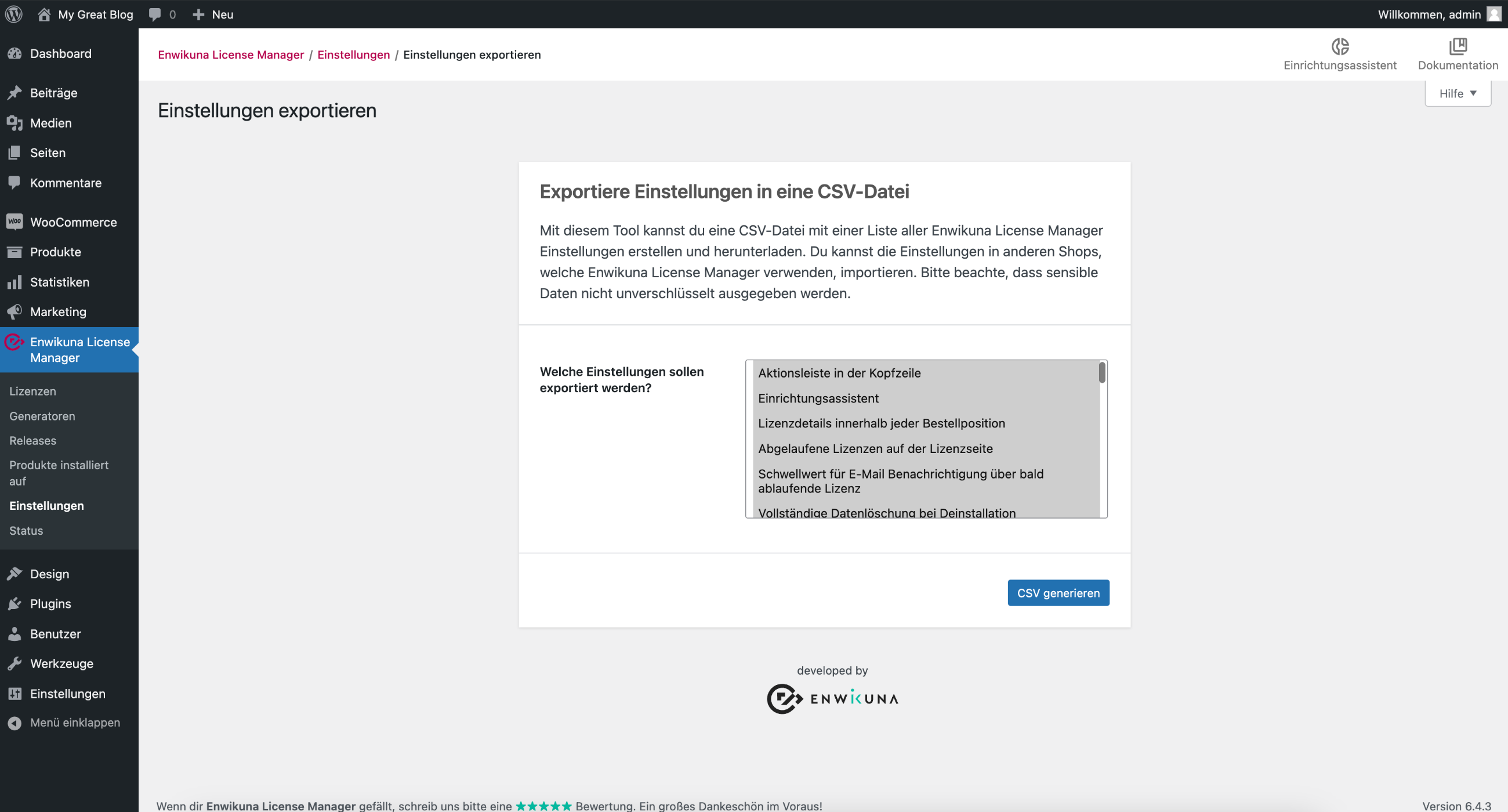Viewport: 1508px width, 812px height.
Task: Click the Enwikuna License Manager sidebar label
Action: click(79, 350)
